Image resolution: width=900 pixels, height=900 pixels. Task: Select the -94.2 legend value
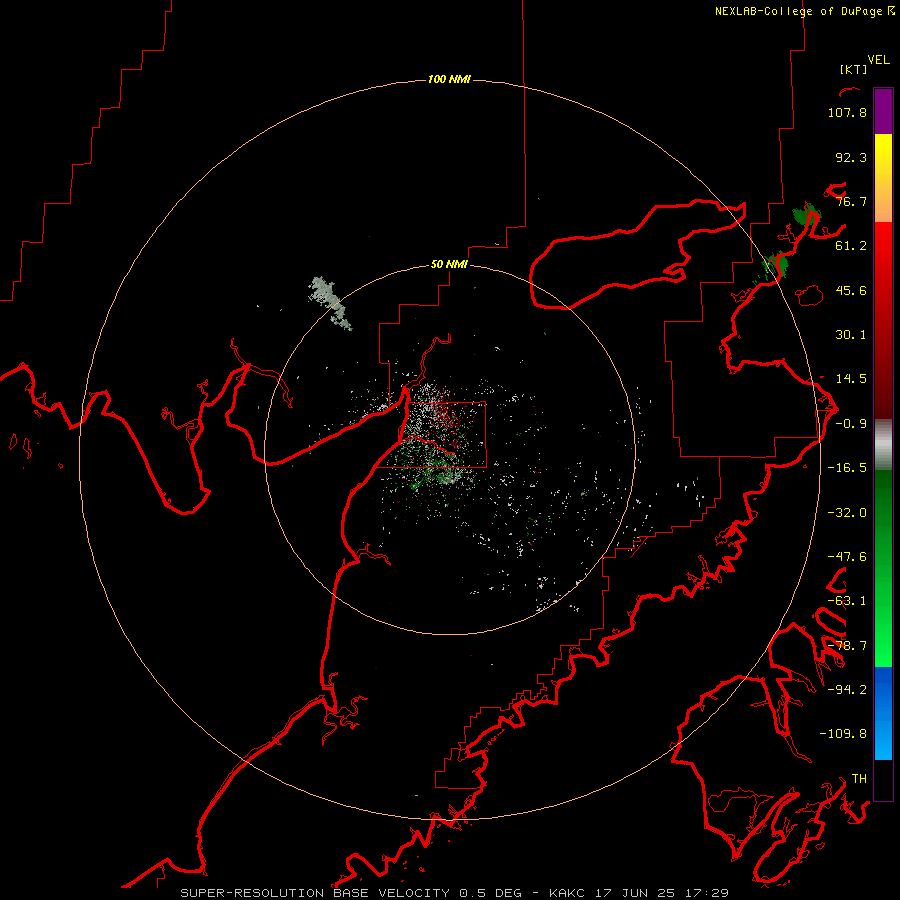coord(847,689)
